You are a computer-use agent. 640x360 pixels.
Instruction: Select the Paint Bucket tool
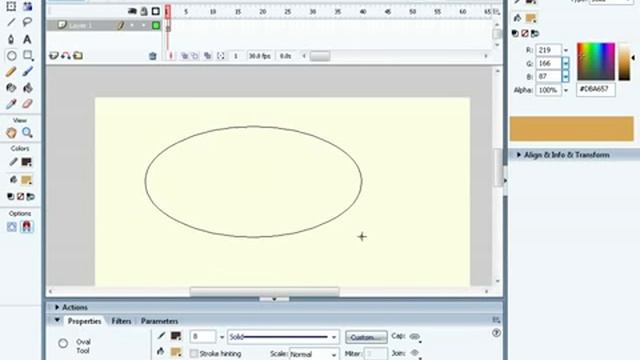tap(27, 88)
